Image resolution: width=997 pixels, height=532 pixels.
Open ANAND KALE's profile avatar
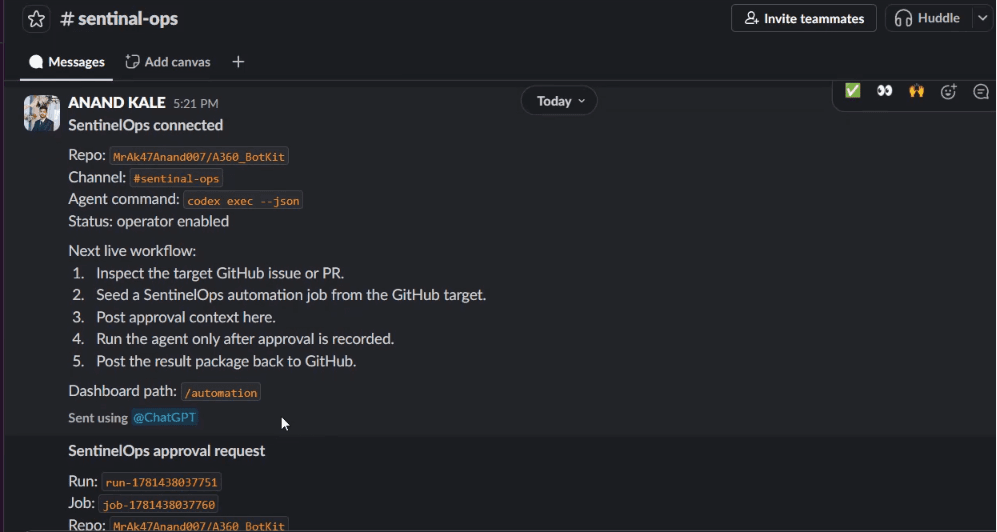pyautogui.click(x=42, y=113)
